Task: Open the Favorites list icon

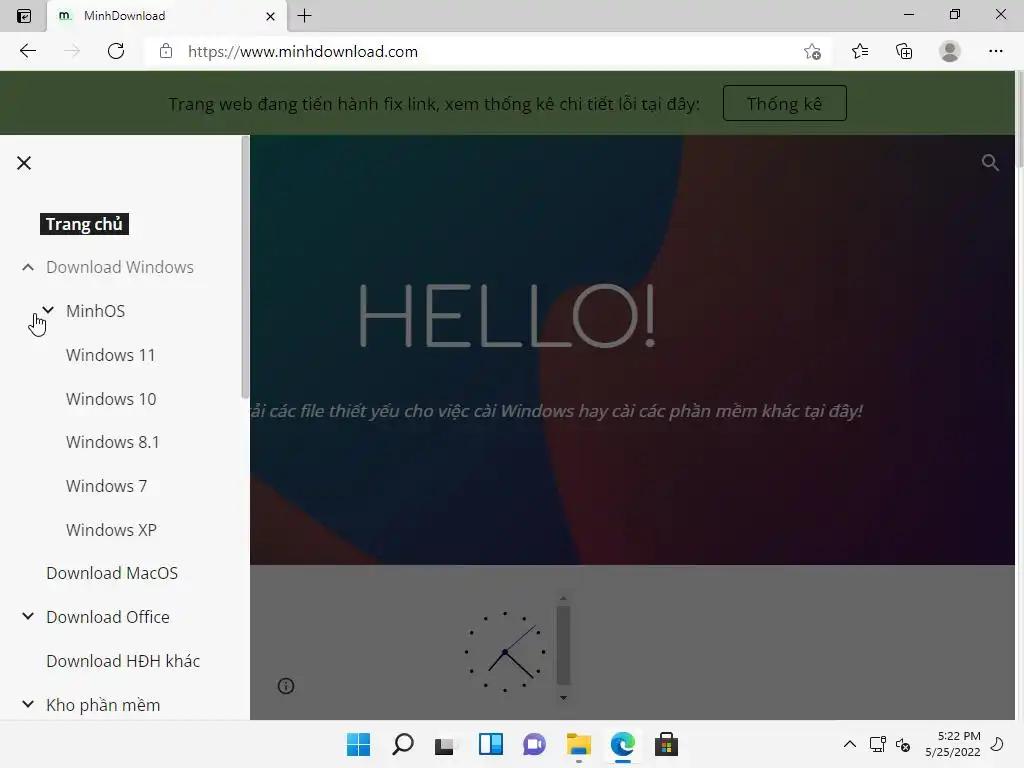Action: point(860,51)
